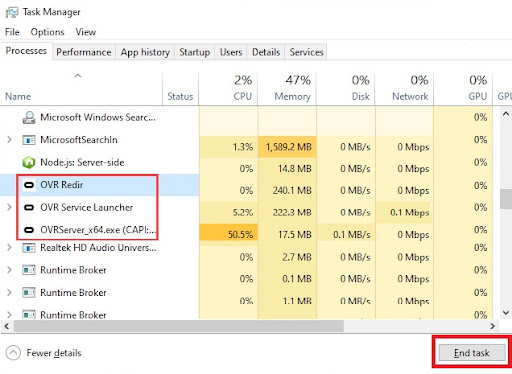Select the OVR Redir process row
Viewport: 512px width, 374px height.
[x=99, y=185]
